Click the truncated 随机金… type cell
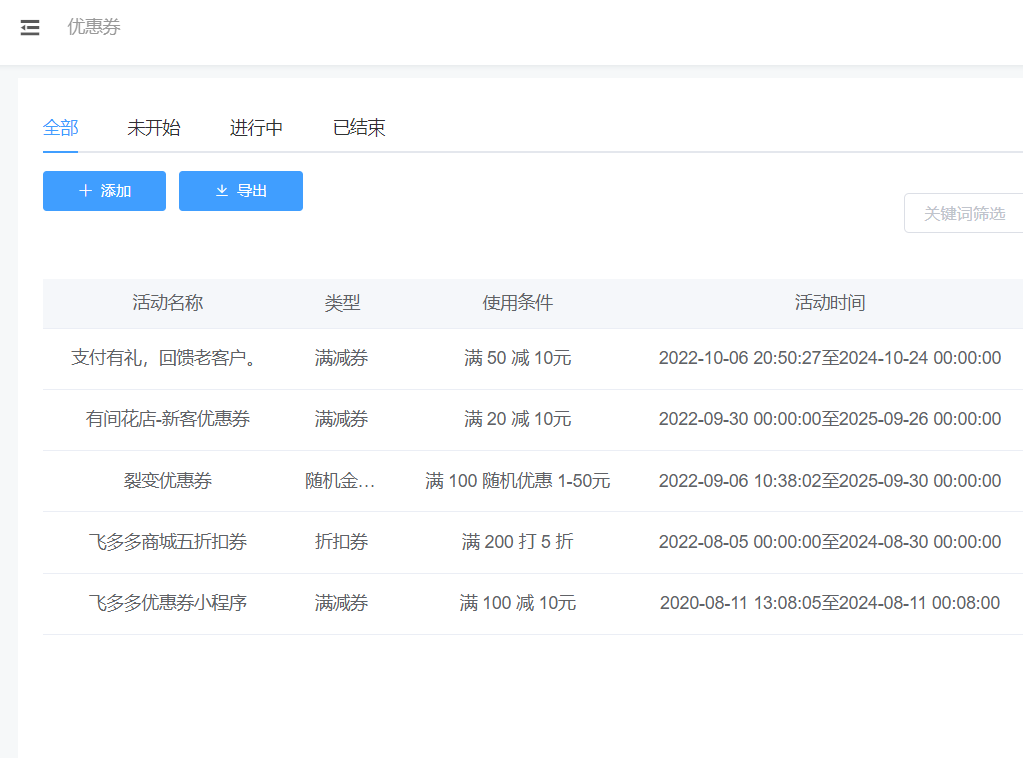This screenshot has height=758, width=1023. (340, 481)
